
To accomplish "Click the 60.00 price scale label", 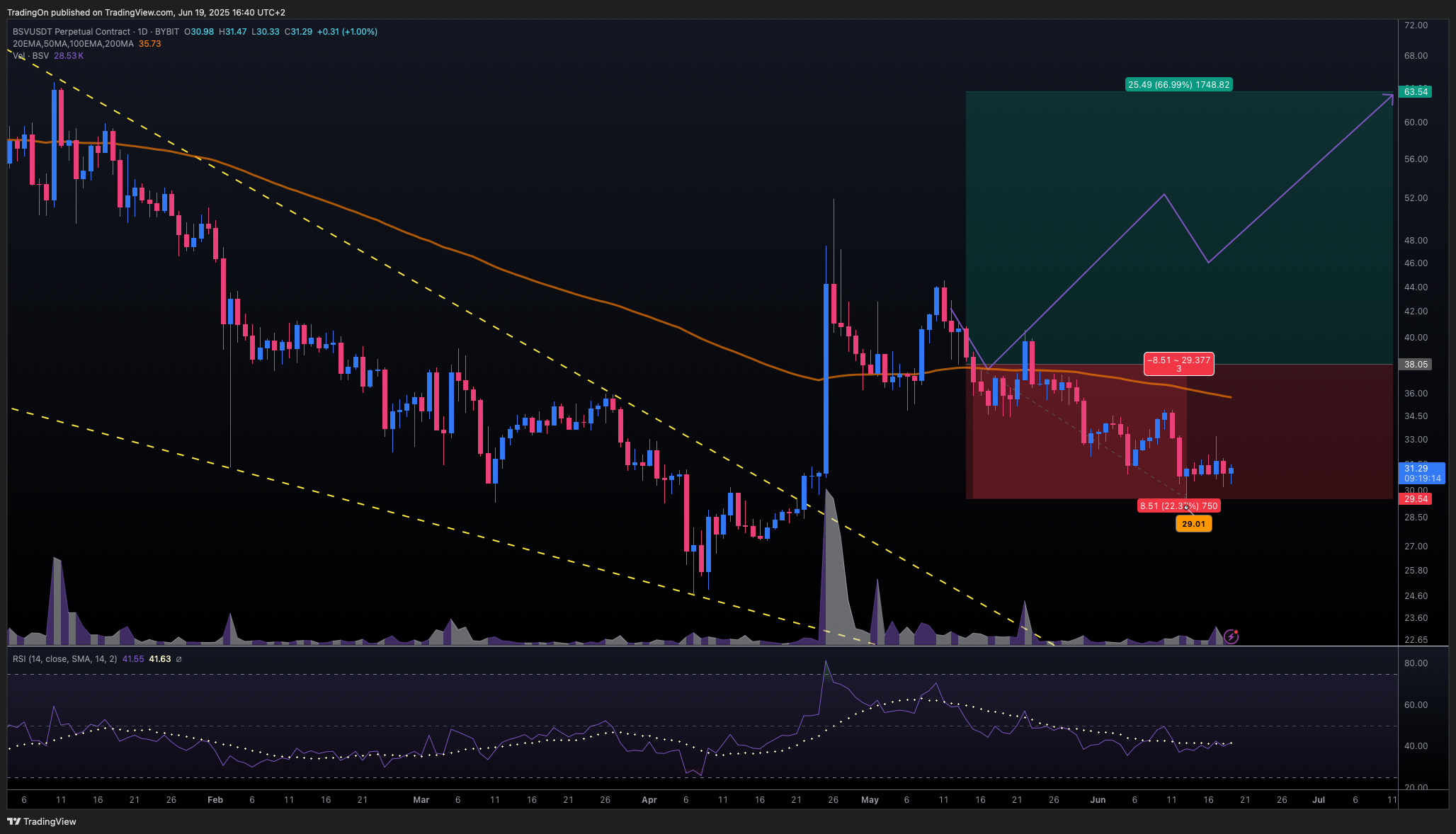I will pyautogui.click(x=1416, y=122).
